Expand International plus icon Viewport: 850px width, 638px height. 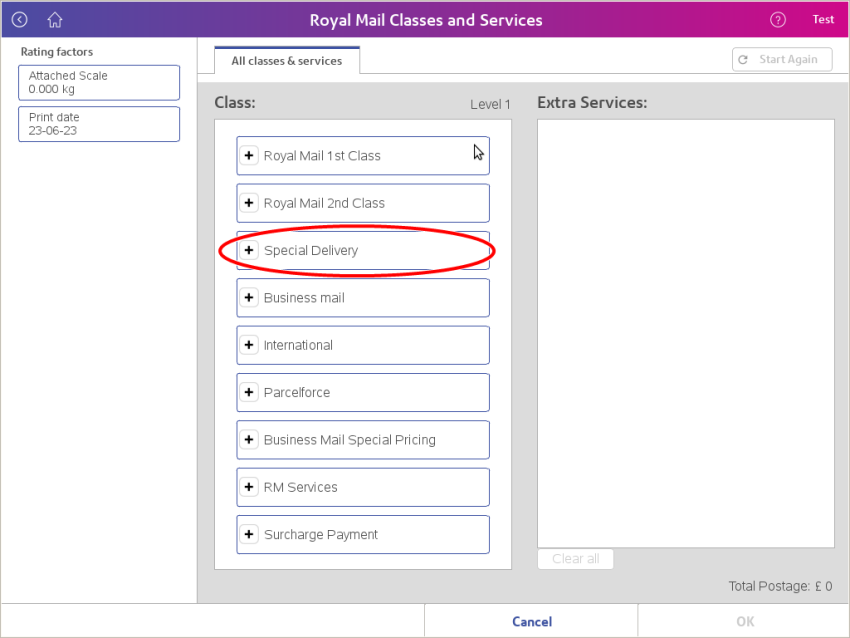249,345
